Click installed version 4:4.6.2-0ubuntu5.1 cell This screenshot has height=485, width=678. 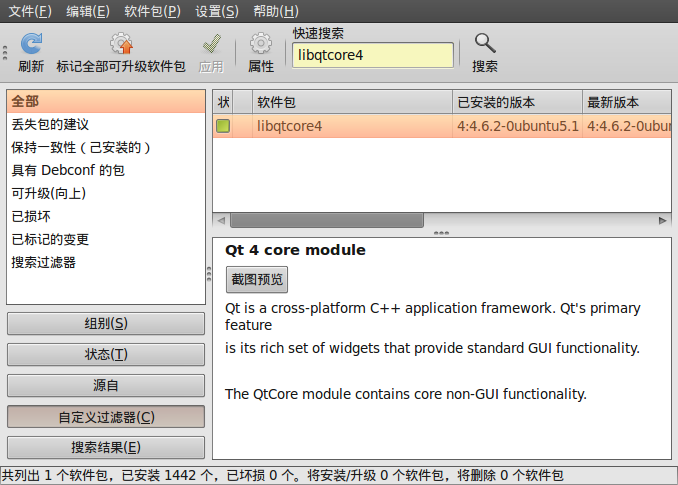(518, 126)
